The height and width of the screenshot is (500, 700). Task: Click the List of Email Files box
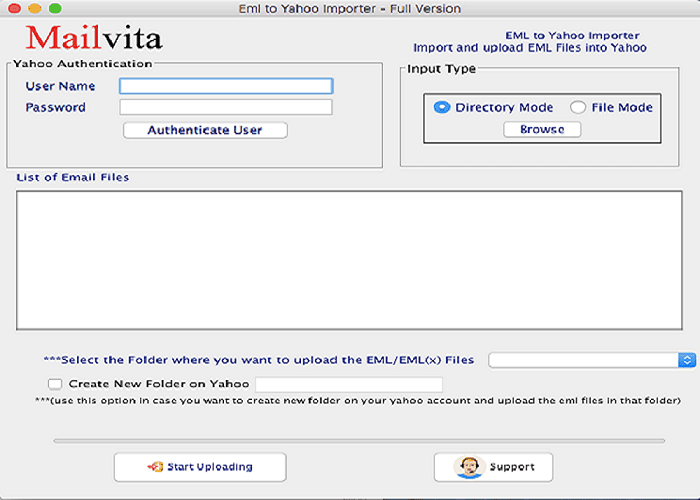(349, 261)
